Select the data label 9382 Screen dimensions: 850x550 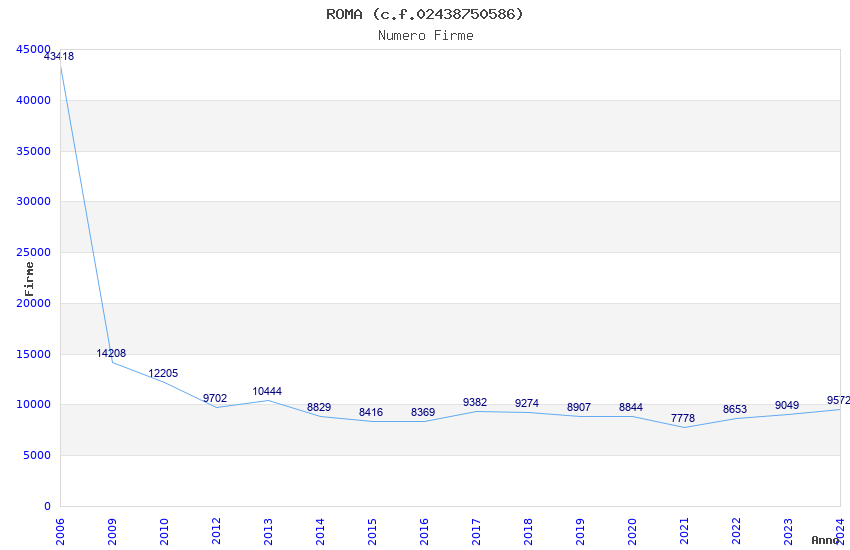475,402
